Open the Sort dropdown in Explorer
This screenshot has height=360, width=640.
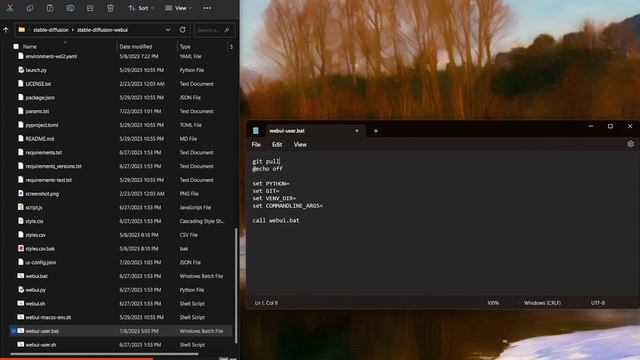pyautogui.click(x=141, y=8)
